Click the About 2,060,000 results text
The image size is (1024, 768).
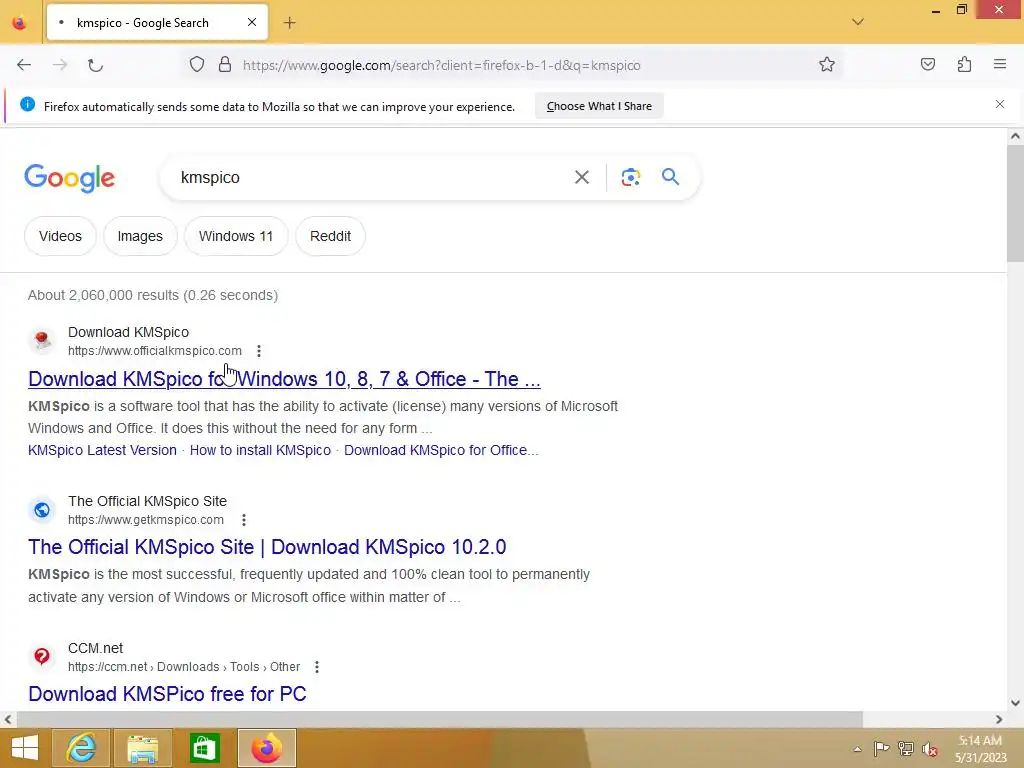pyautogui.click(x=153, y=295)
